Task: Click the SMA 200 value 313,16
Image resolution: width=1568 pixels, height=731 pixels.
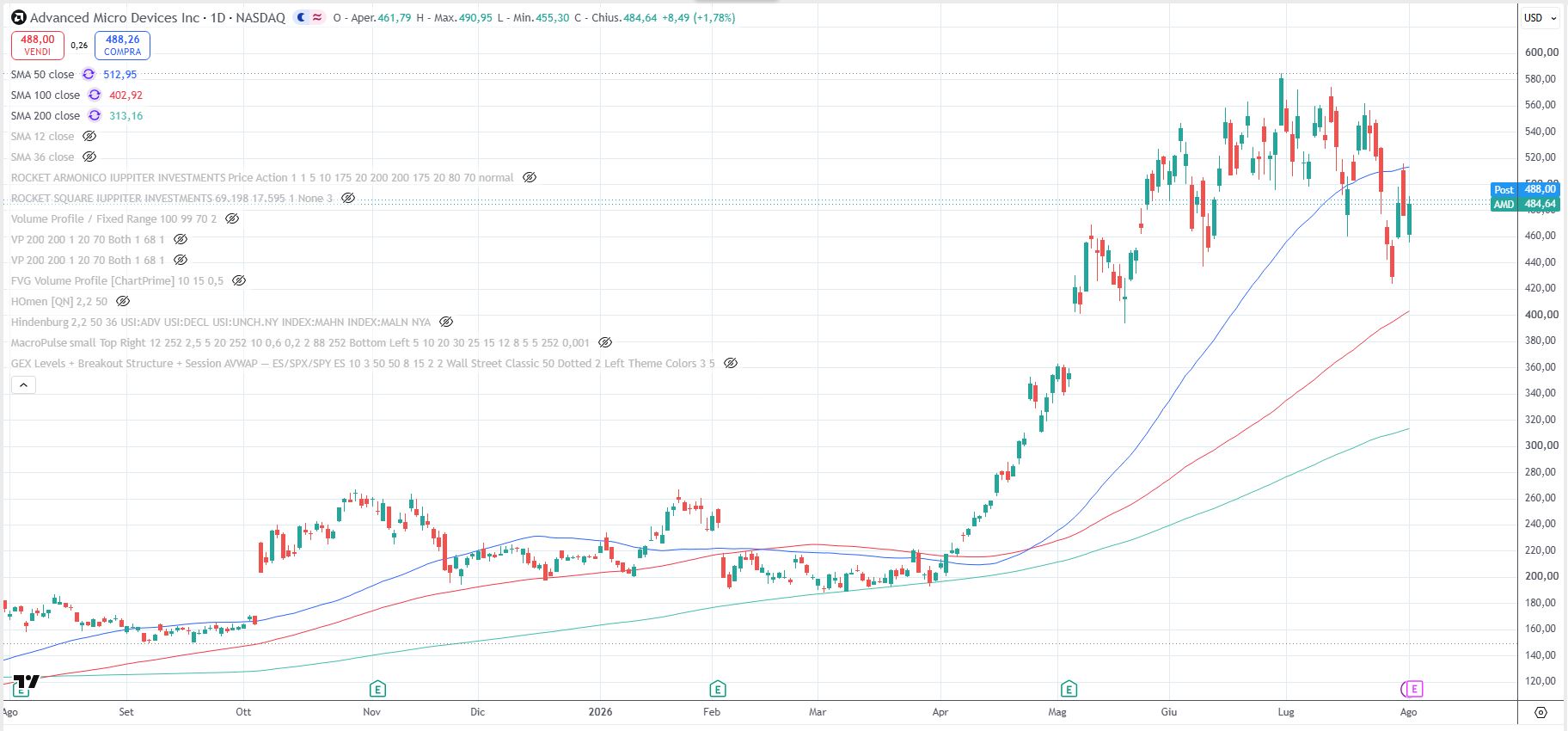Action: click(126, 116)
